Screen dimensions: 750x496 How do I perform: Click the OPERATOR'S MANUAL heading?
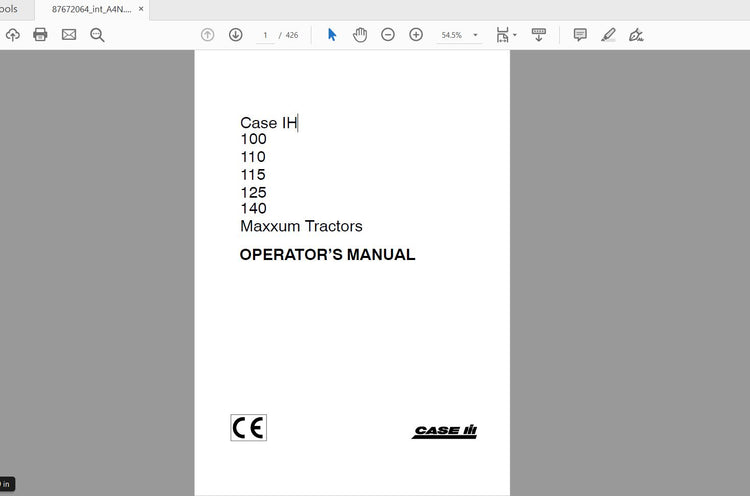pyautogui.click(x=328, y=255)
